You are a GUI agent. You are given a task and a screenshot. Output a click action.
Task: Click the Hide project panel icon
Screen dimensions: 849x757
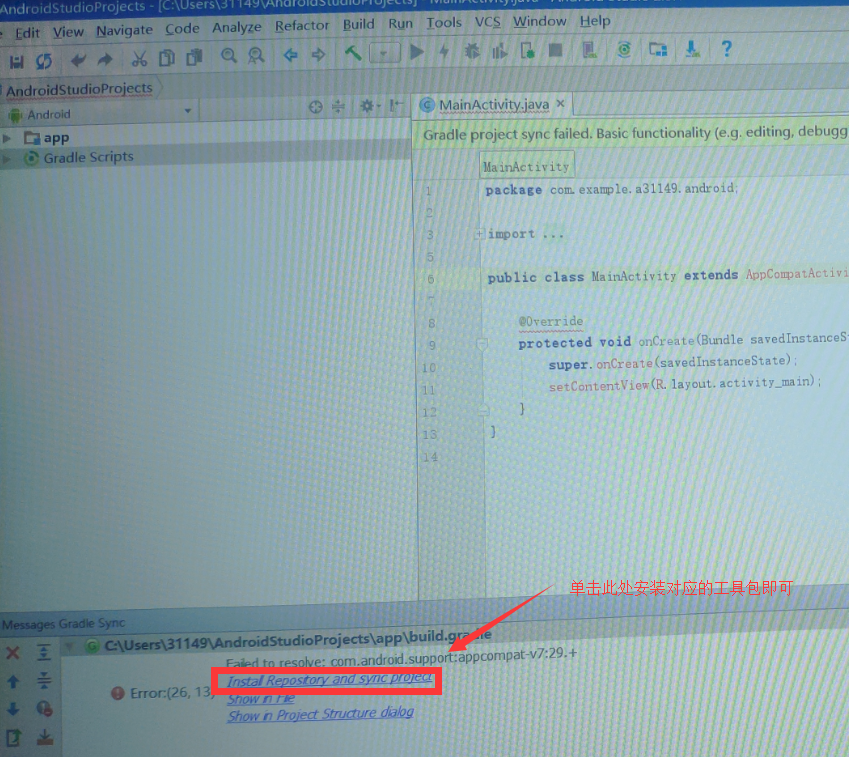coord(396,105)
